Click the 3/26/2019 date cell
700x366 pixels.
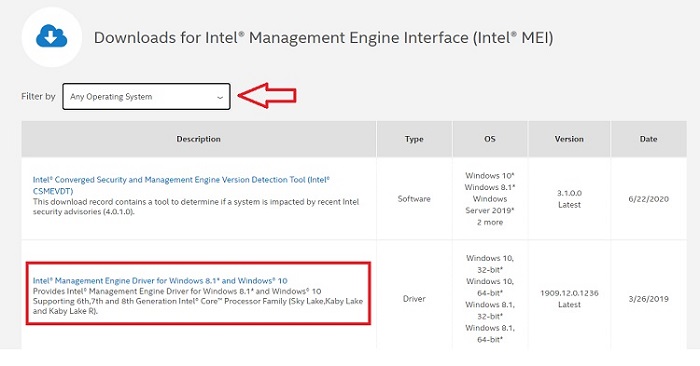coord(648,299)
